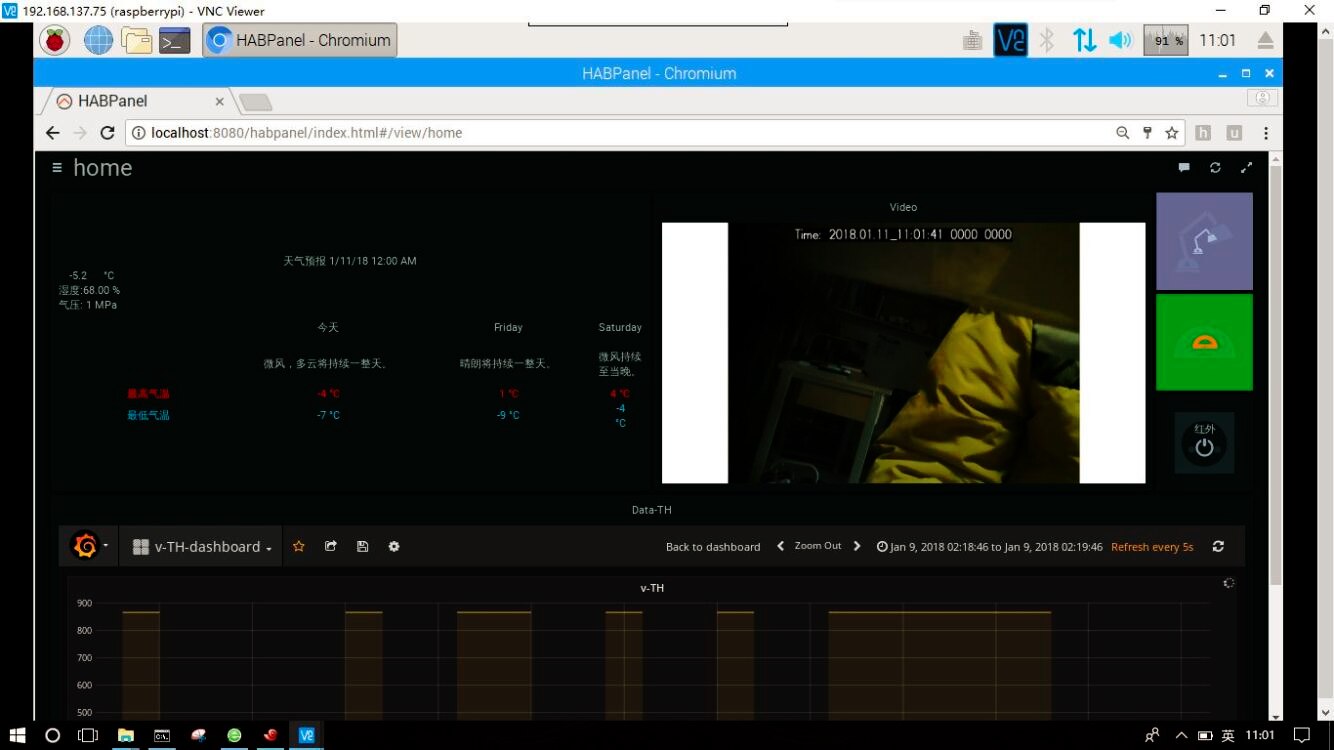Click the Zoom Out time range button
Viewport: 1334px width, 750px height.
817,546
